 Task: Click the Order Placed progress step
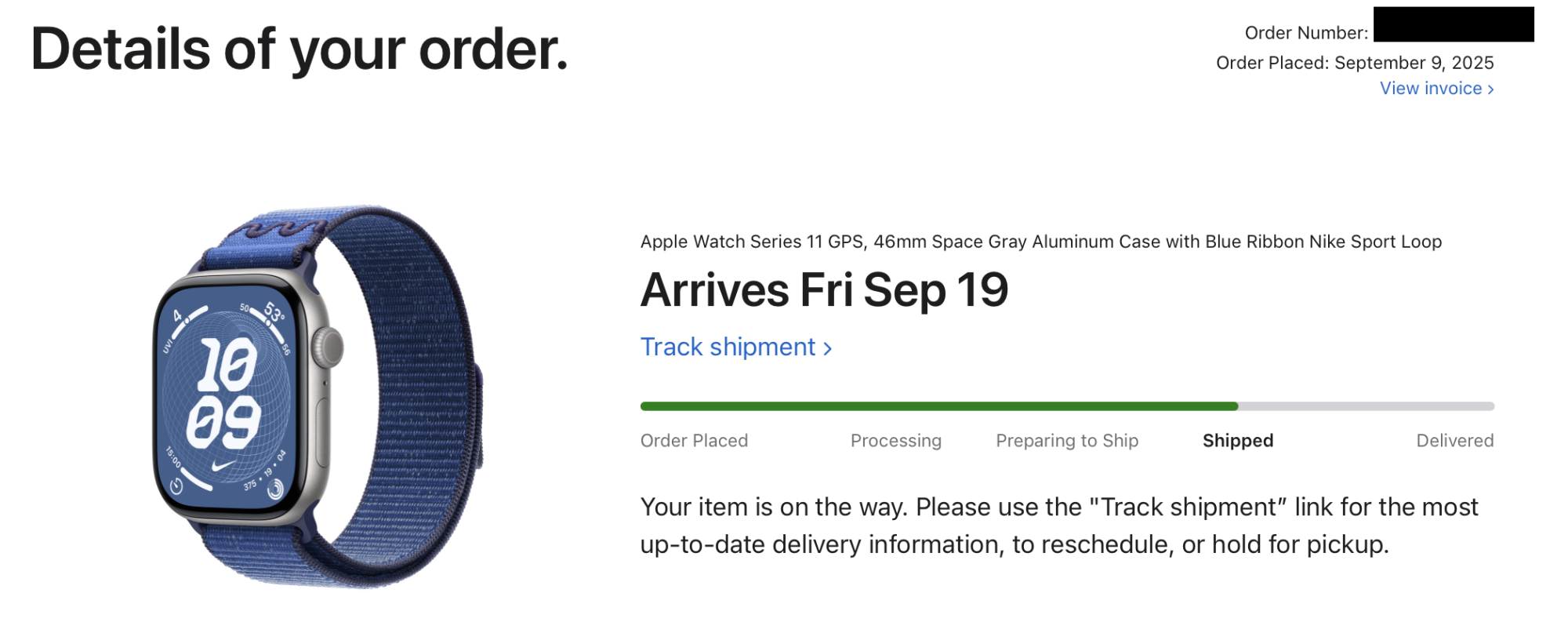click(694, 441)
